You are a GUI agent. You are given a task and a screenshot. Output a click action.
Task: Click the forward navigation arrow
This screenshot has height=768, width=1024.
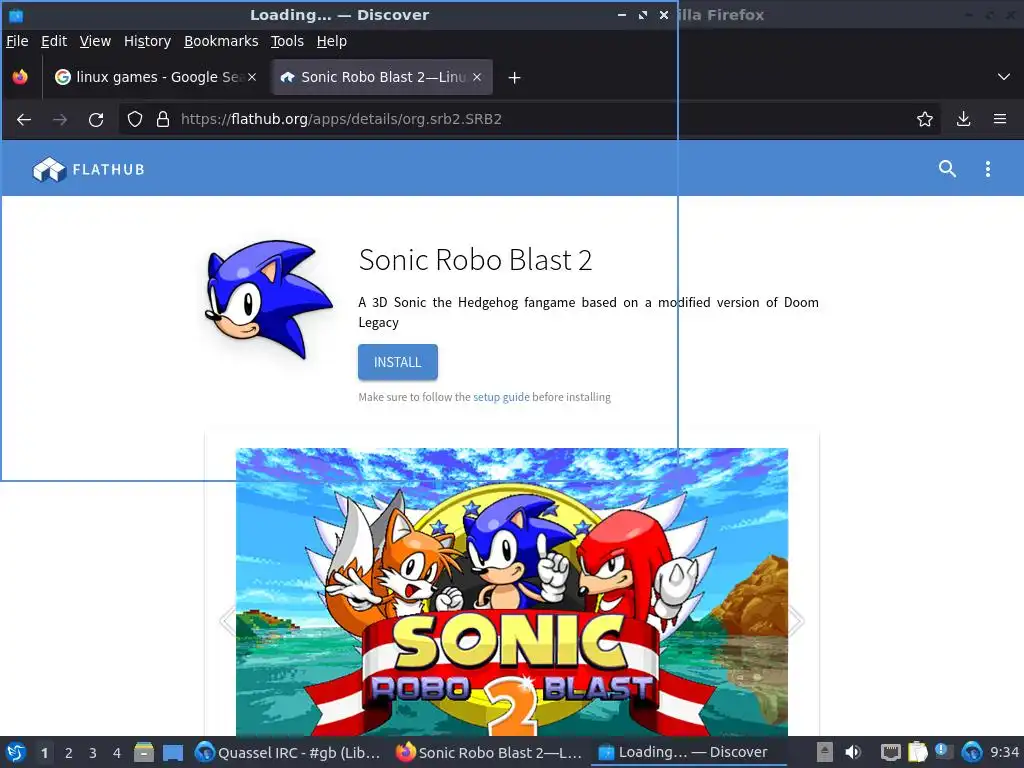click(60, 120)
